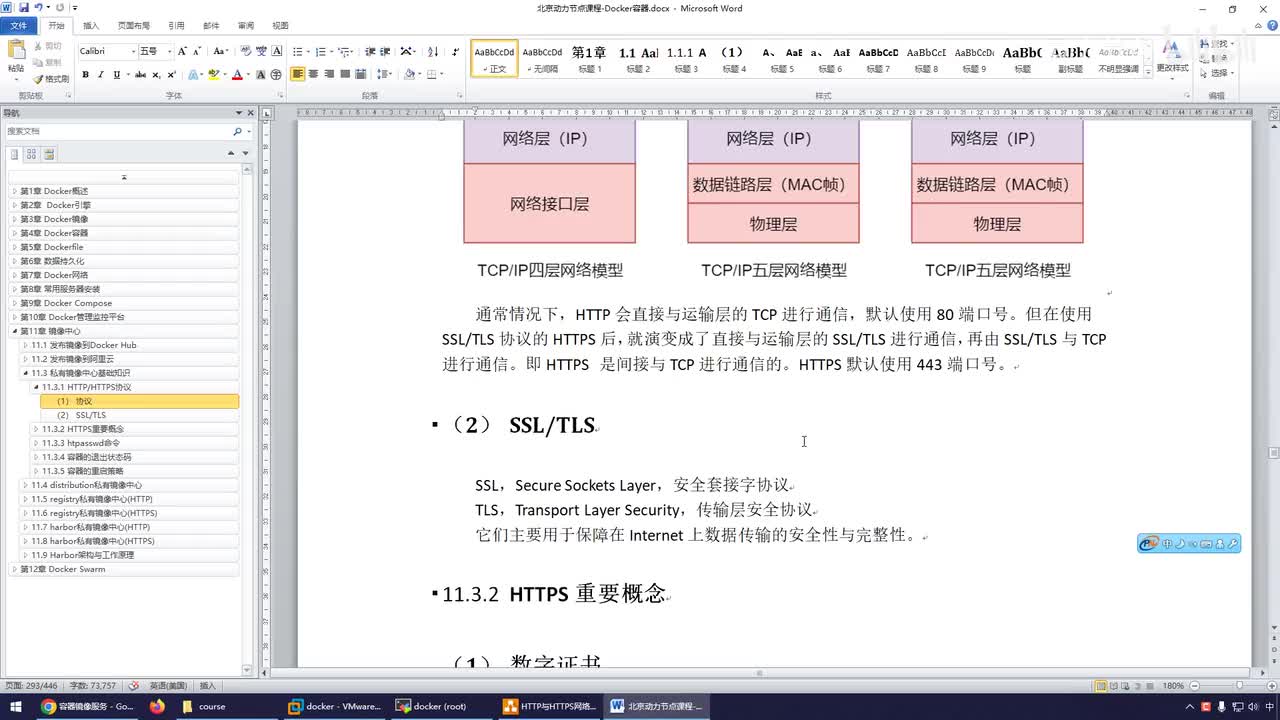Viewport: 1280px width, 720px height.
Task: Open Firefox from the Windows taskbar
Action: coord(157,706)
